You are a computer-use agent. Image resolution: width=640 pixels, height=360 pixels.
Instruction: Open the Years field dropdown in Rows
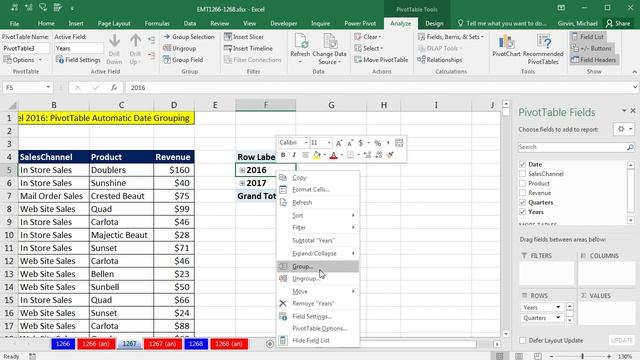coord(558,307)
